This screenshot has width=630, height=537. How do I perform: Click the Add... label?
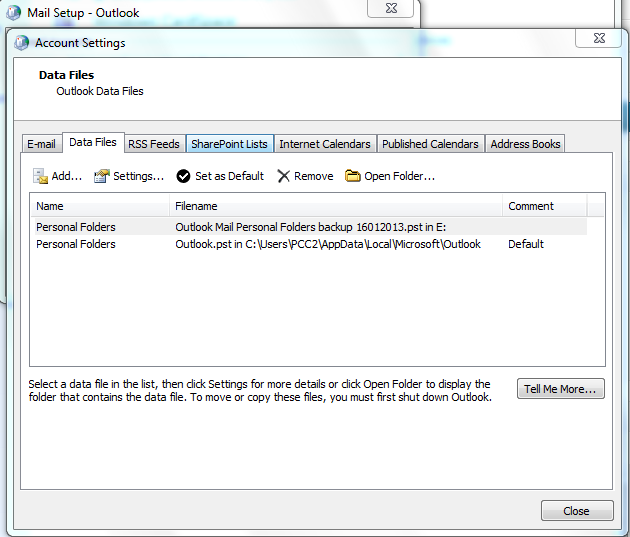[x=67, y=176]
